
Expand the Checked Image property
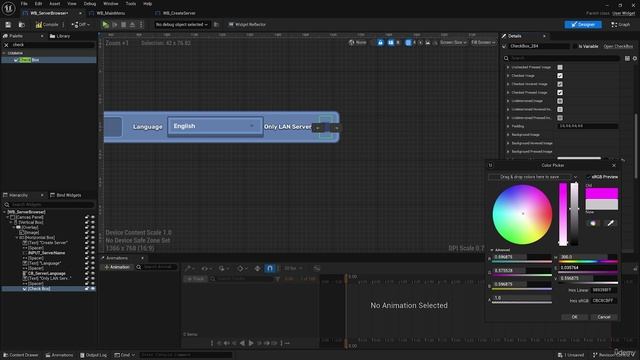[508, 76]
